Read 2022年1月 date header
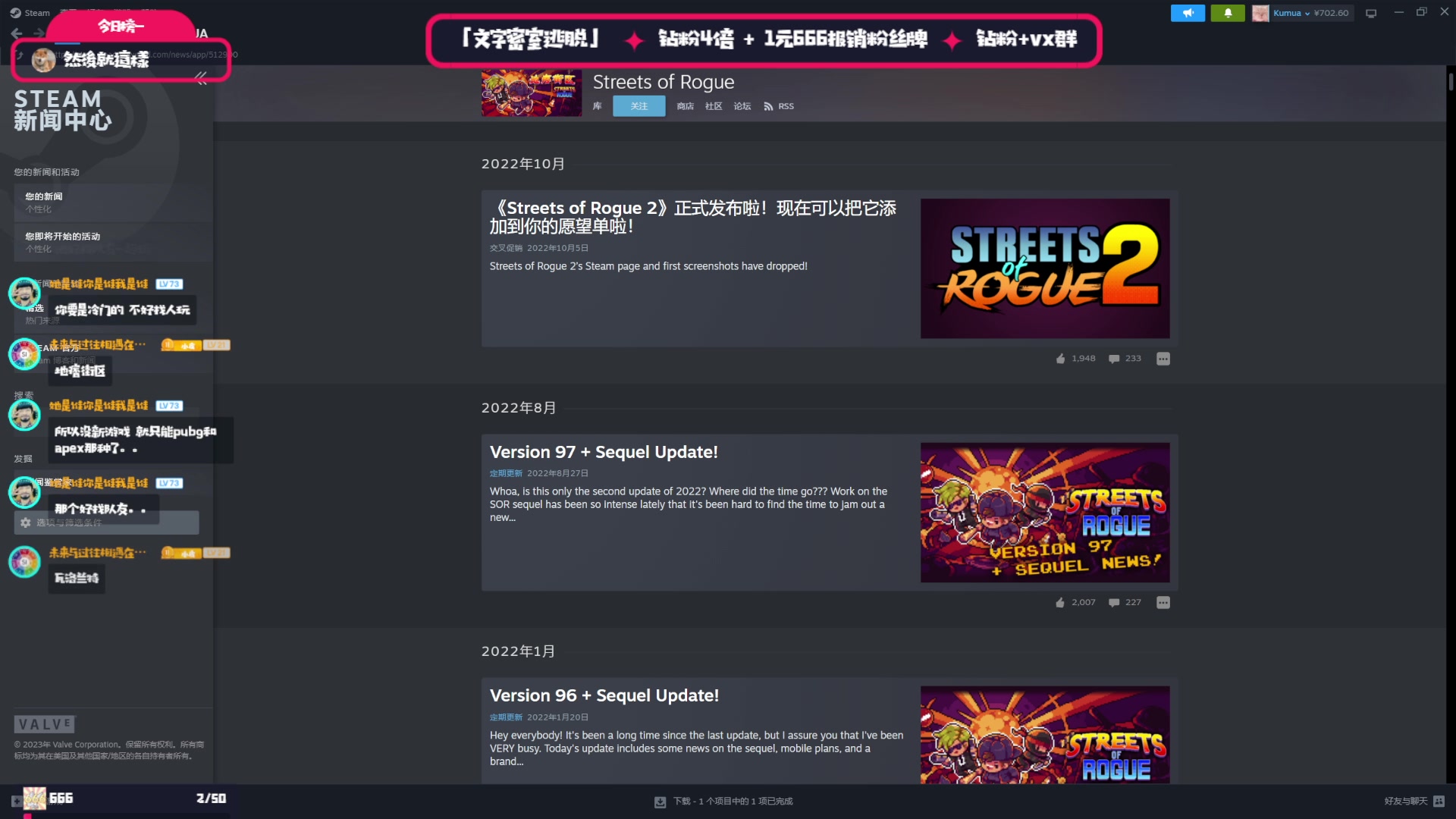1456x819 pixels. [x=518, y=651]
